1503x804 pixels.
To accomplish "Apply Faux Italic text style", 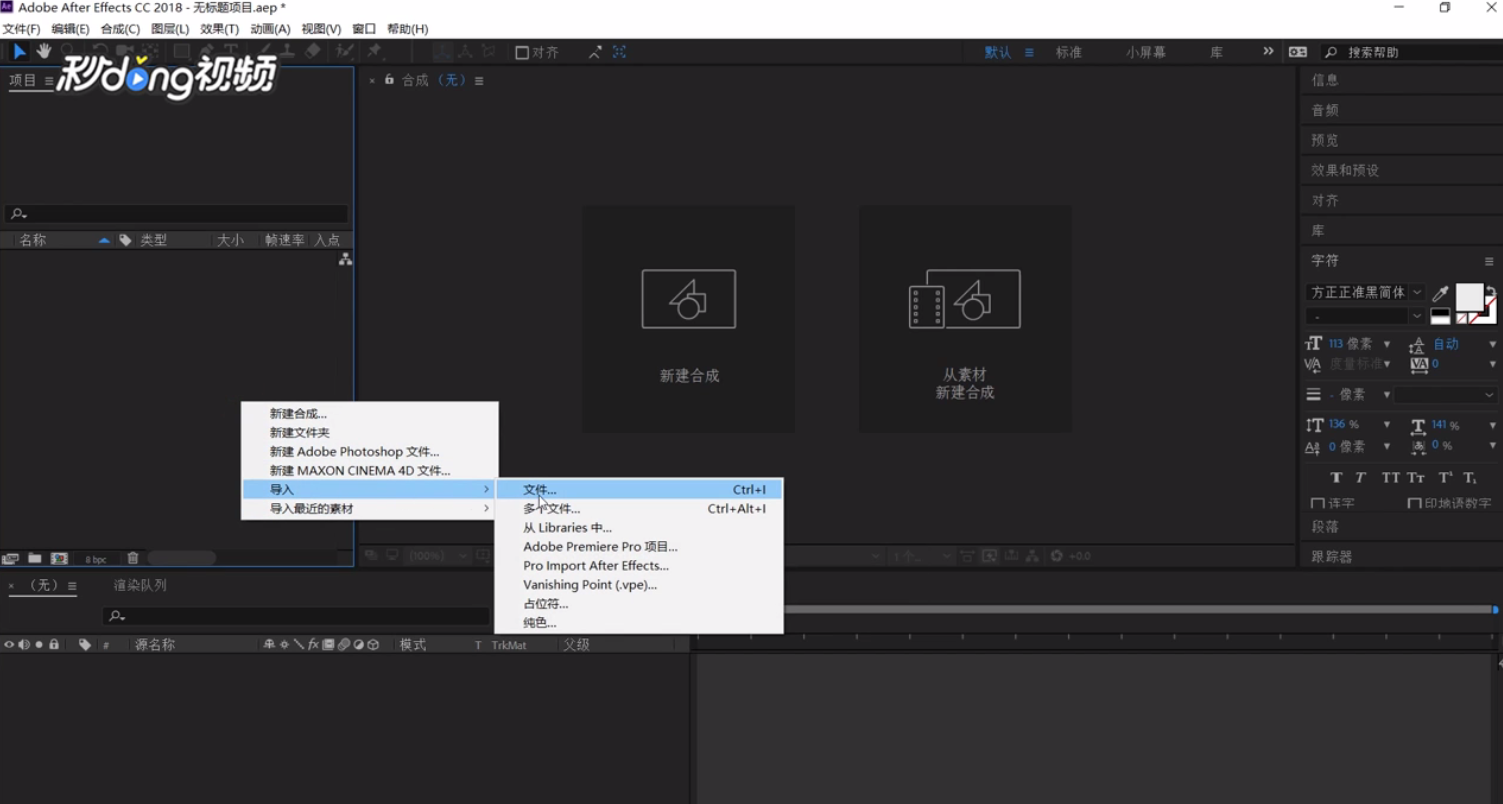I will (x=1361, y=478).
